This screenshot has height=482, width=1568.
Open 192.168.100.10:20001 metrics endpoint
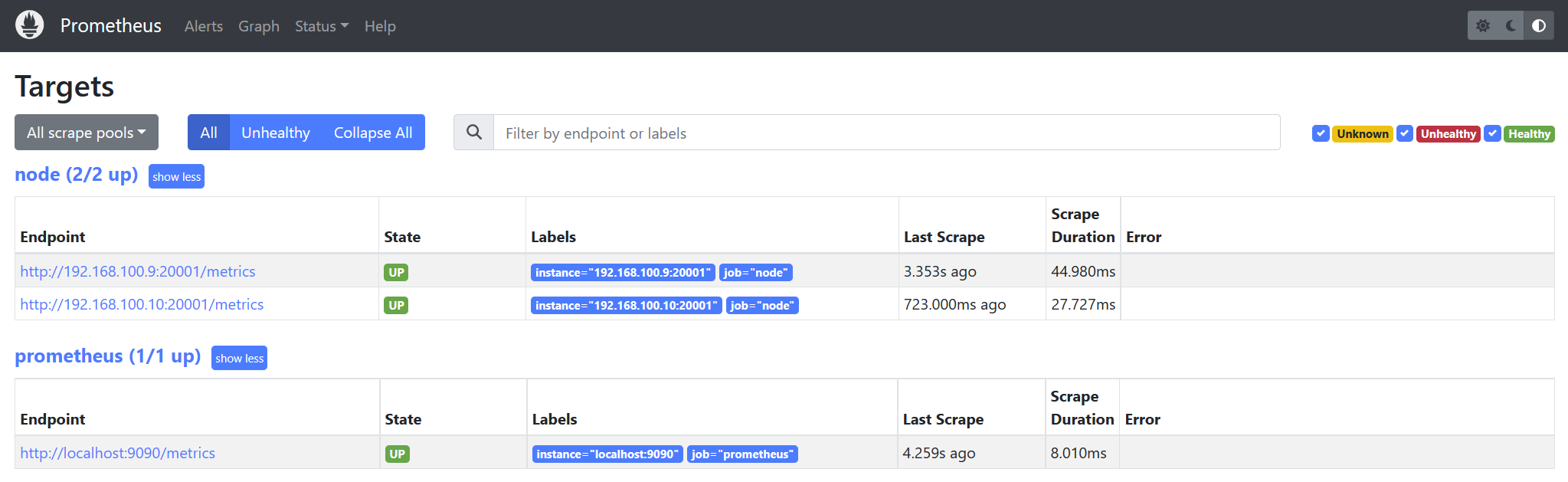[142, 304]
